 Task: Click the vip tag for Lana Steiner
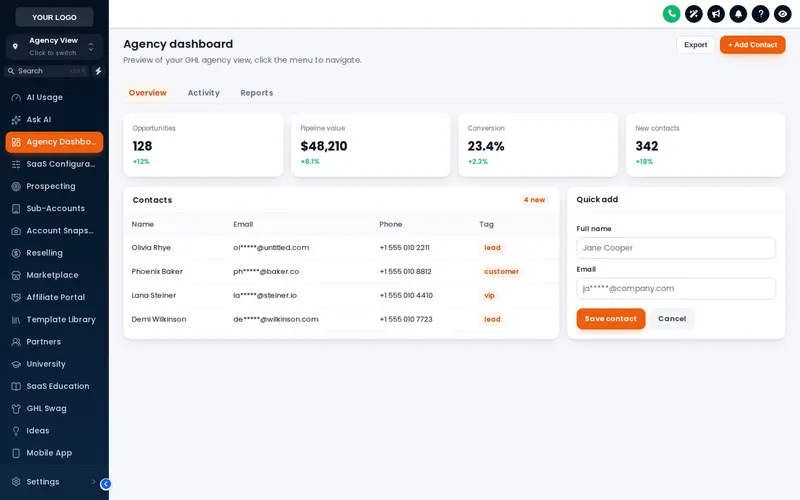pos(489,295)
